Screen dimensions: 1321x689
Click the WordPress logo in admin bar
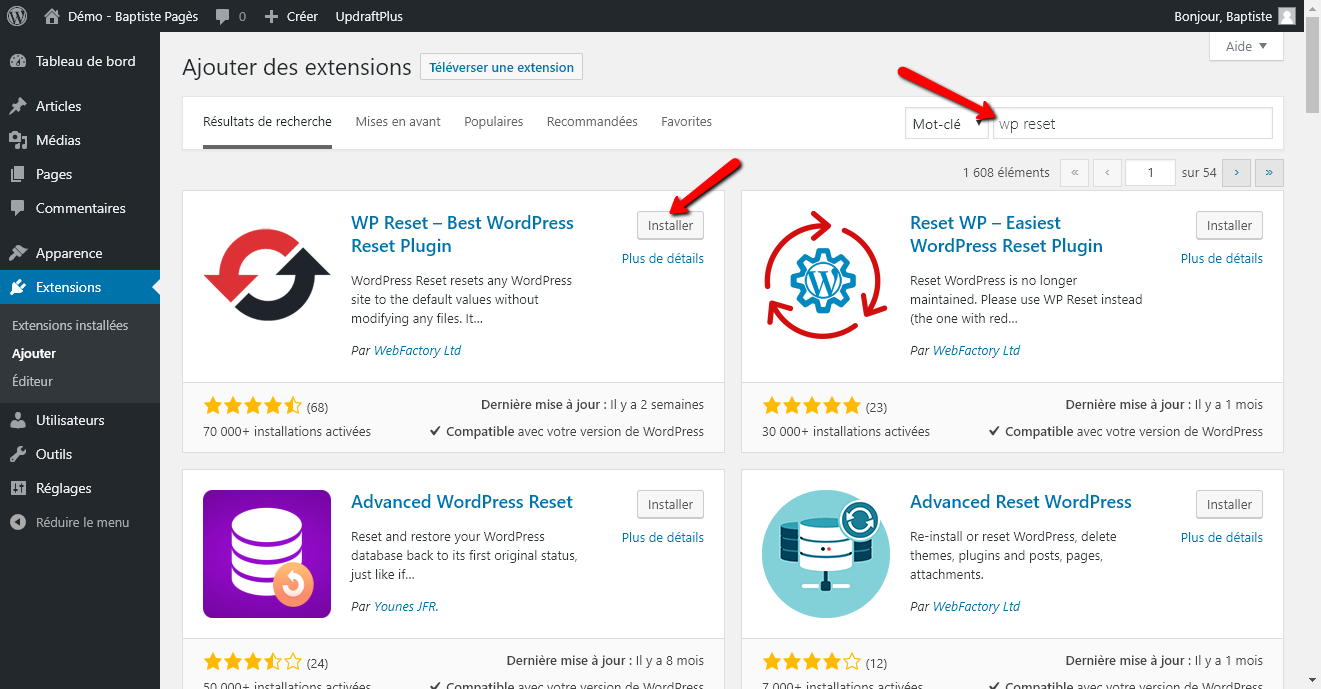click(x=17, y=16)
